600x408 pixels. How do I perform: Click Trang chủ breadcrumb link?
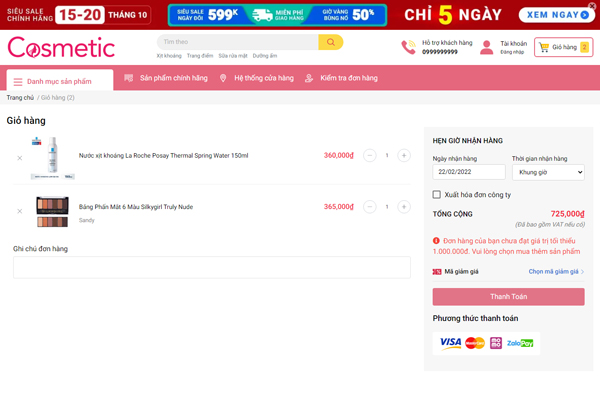click(20, 98)
